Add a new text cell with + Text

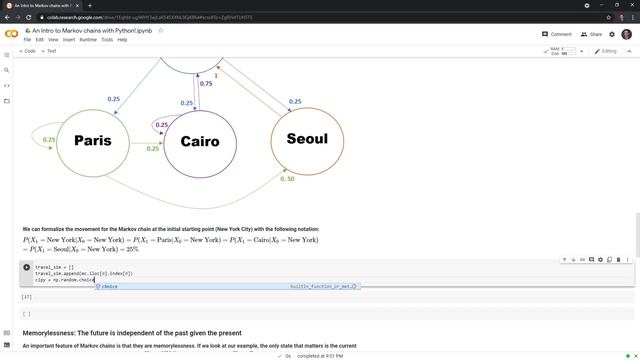click(x=49, y=51)
